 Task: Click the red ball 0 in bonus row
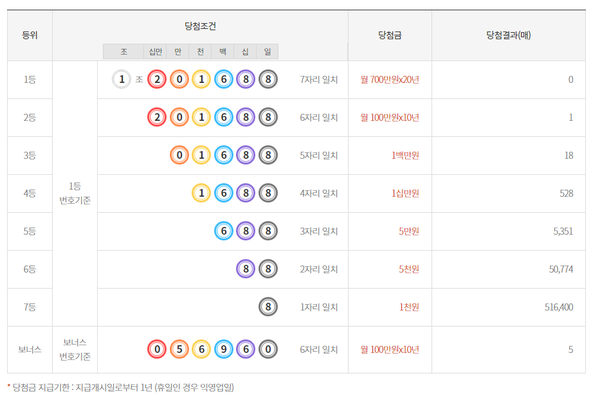tap(157, 349)
